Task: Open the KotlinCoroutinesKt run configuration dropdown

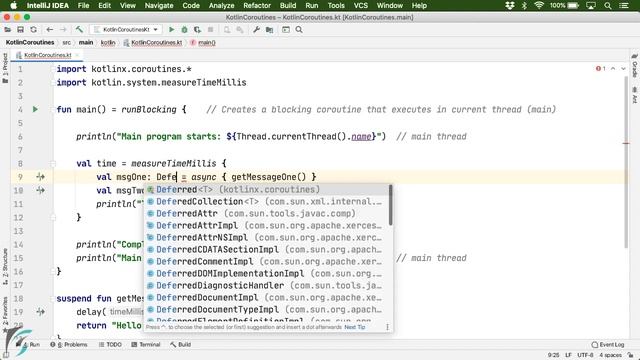Action: pos(126,29)
